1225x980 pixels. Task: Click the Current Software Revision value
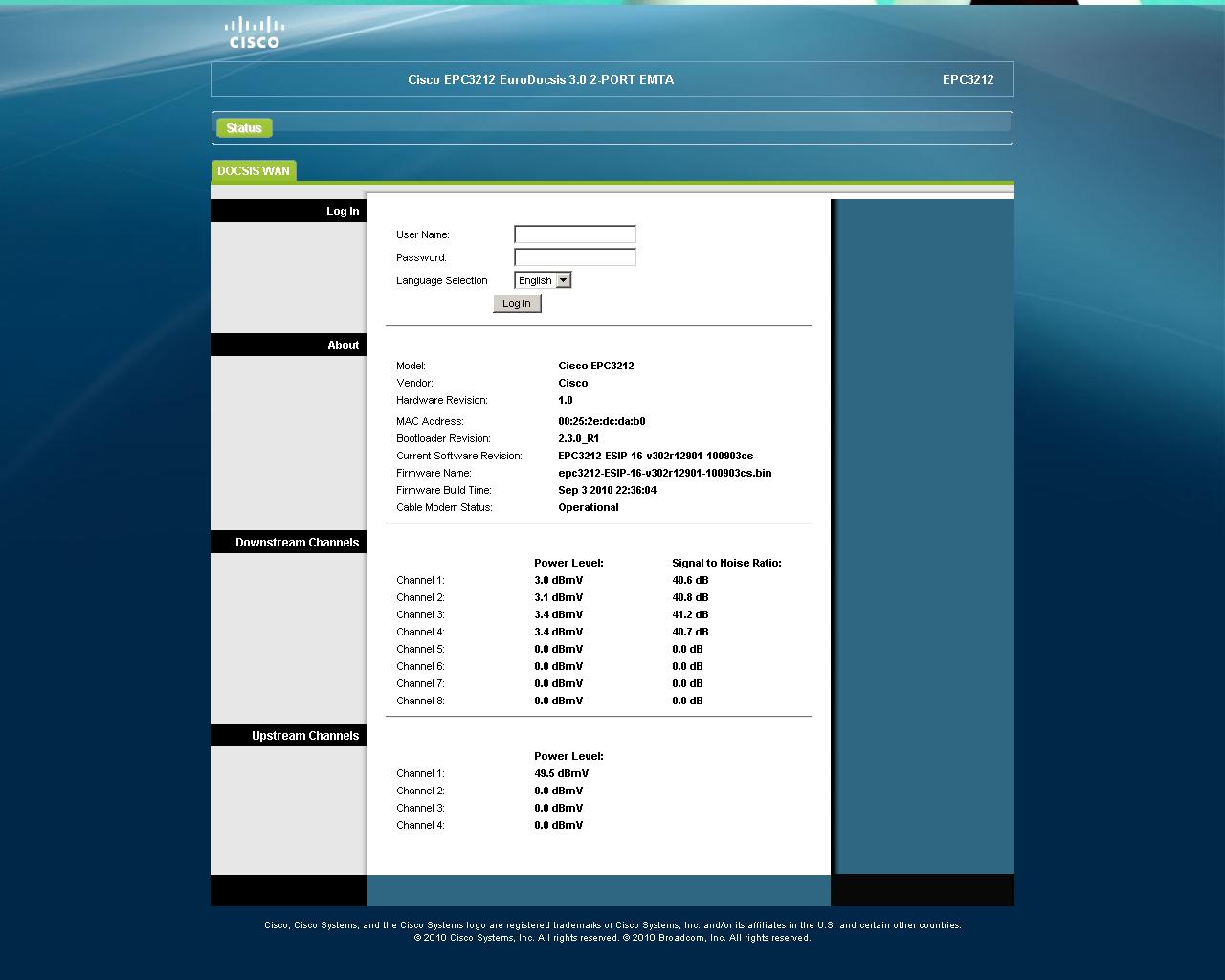(x=655, y=456)
